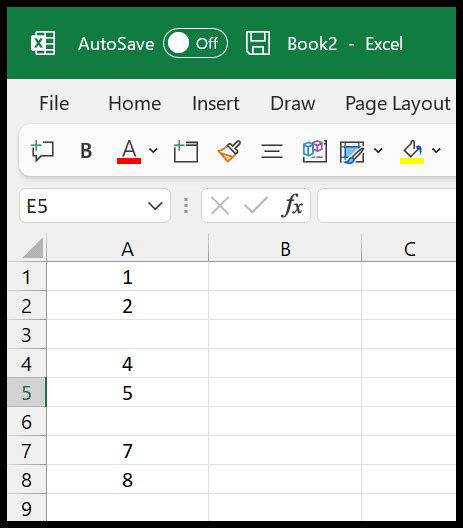Expand the Name Box dropdown

(x=155, y=206)
